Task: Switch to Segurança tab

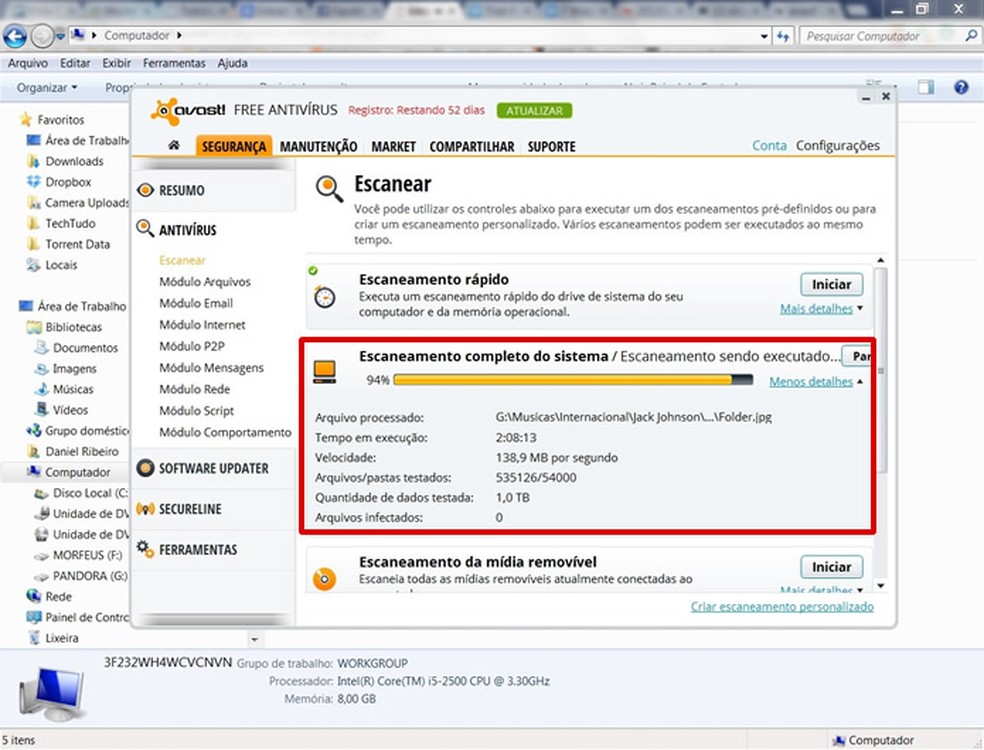Action: [234, 146]
